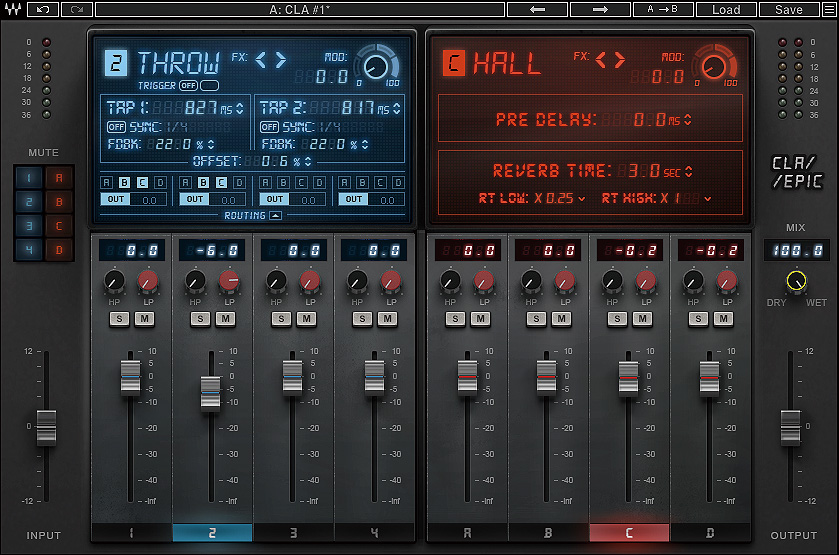The height and width of the screenshot is (555, 839).
Task: Step the Tap 2 milliseconds value
Action: (x=396, y=108)
